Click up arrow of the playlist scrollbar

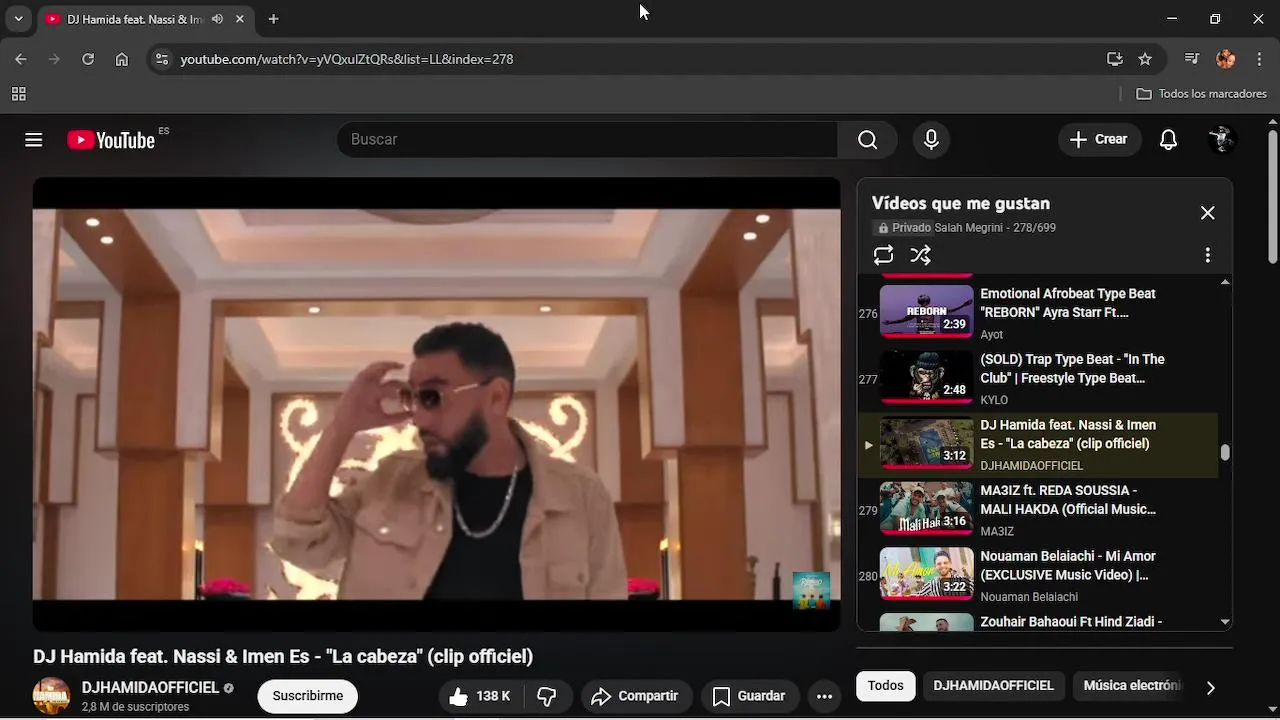(1225, 283)
